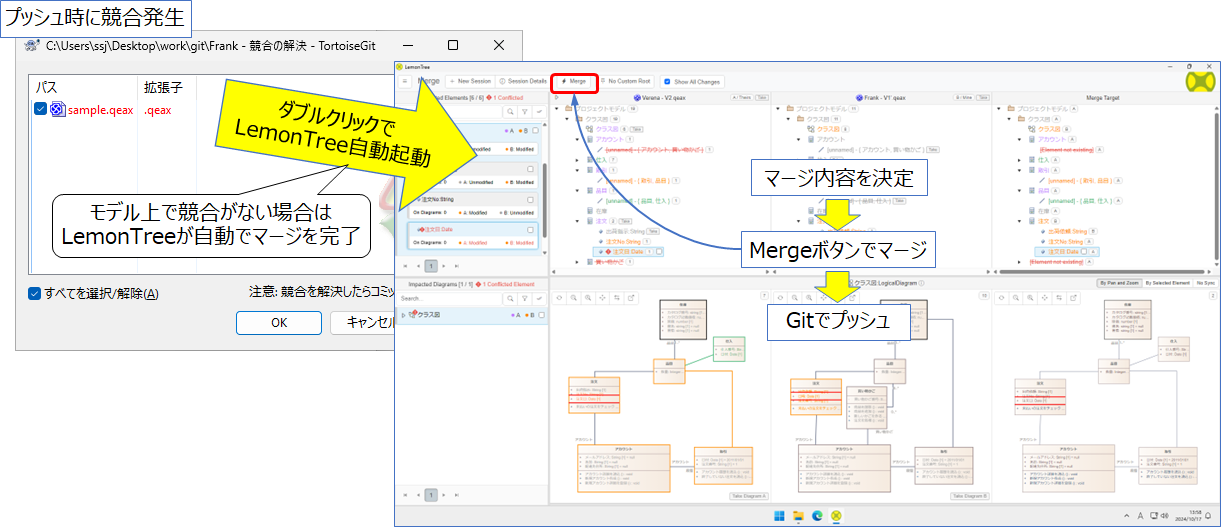
Task: Select sample.qeax file in TortoiseGit conflict list
Action: [x=98, y=109]
